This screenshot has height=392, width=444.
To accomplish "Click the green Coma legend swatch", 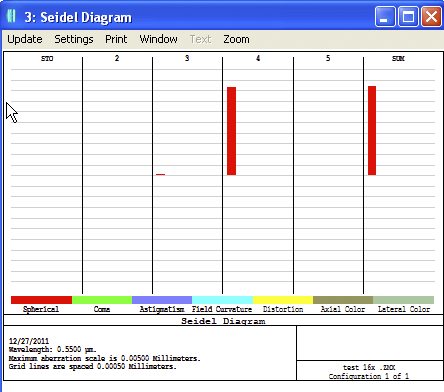I will [102, 300].
